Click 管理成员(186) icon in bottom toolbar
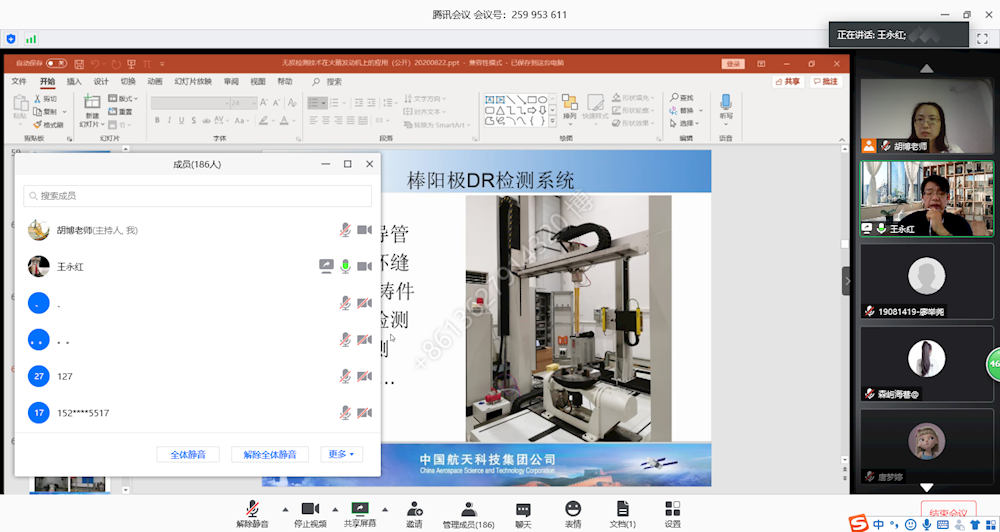The image size is (1000, 532). coord(468,509)
